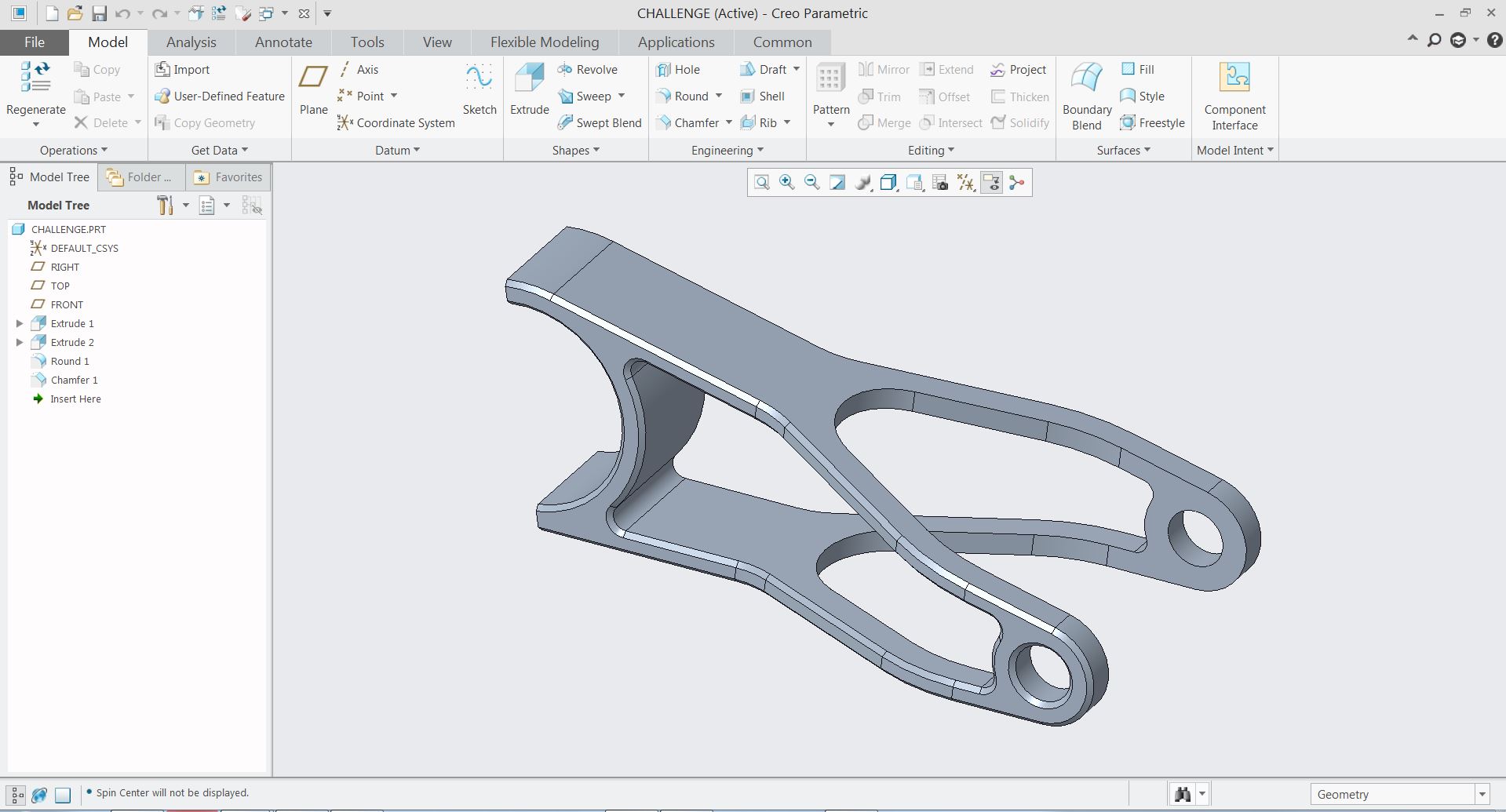The width and height of the screenshot is (1506, 812).
Task: Click the section snapshot camera icon
Action: coord(940,183)
